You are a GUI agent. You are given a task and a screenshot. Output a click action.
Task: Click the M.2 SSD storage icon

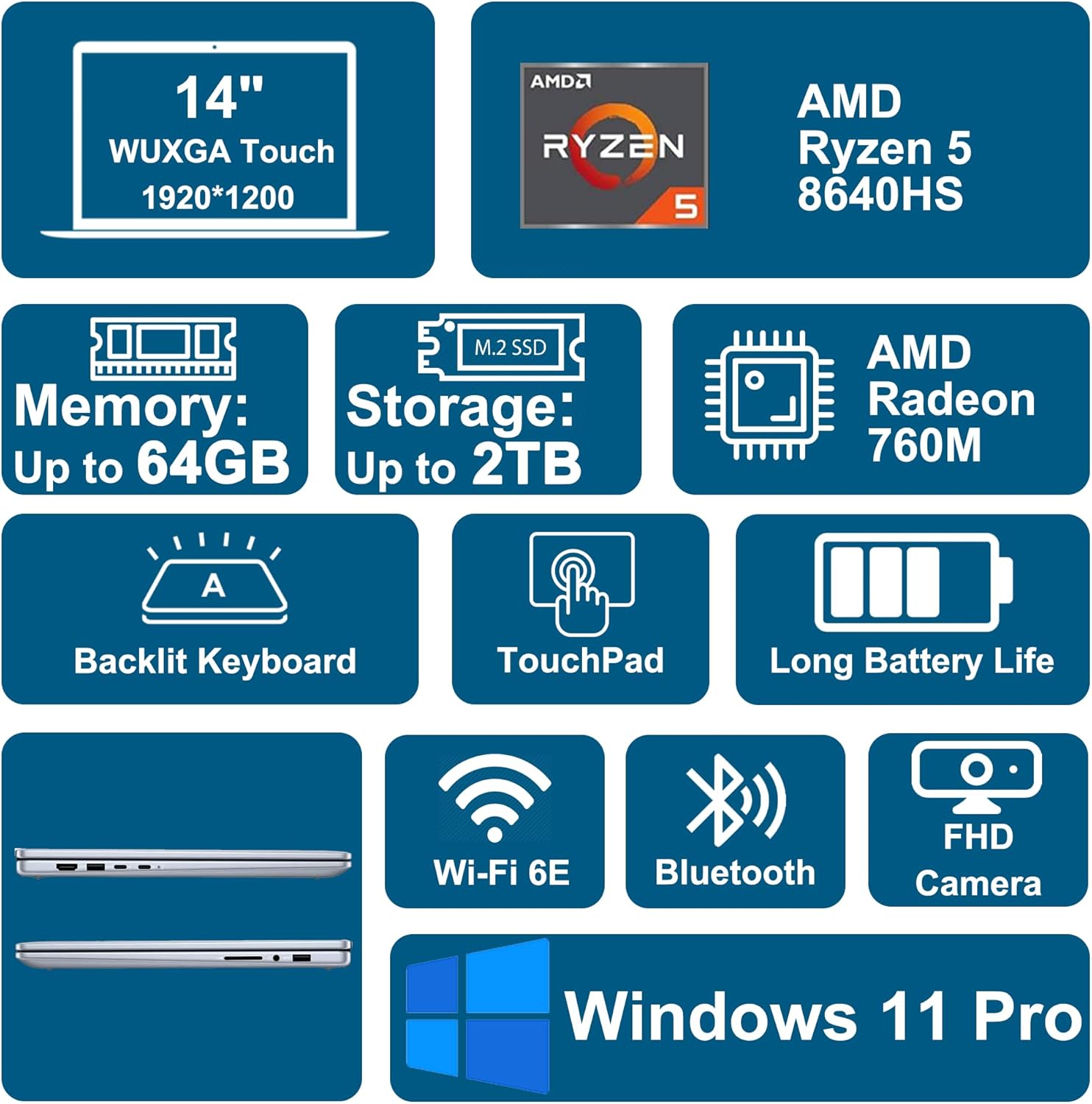pos(501,347)
